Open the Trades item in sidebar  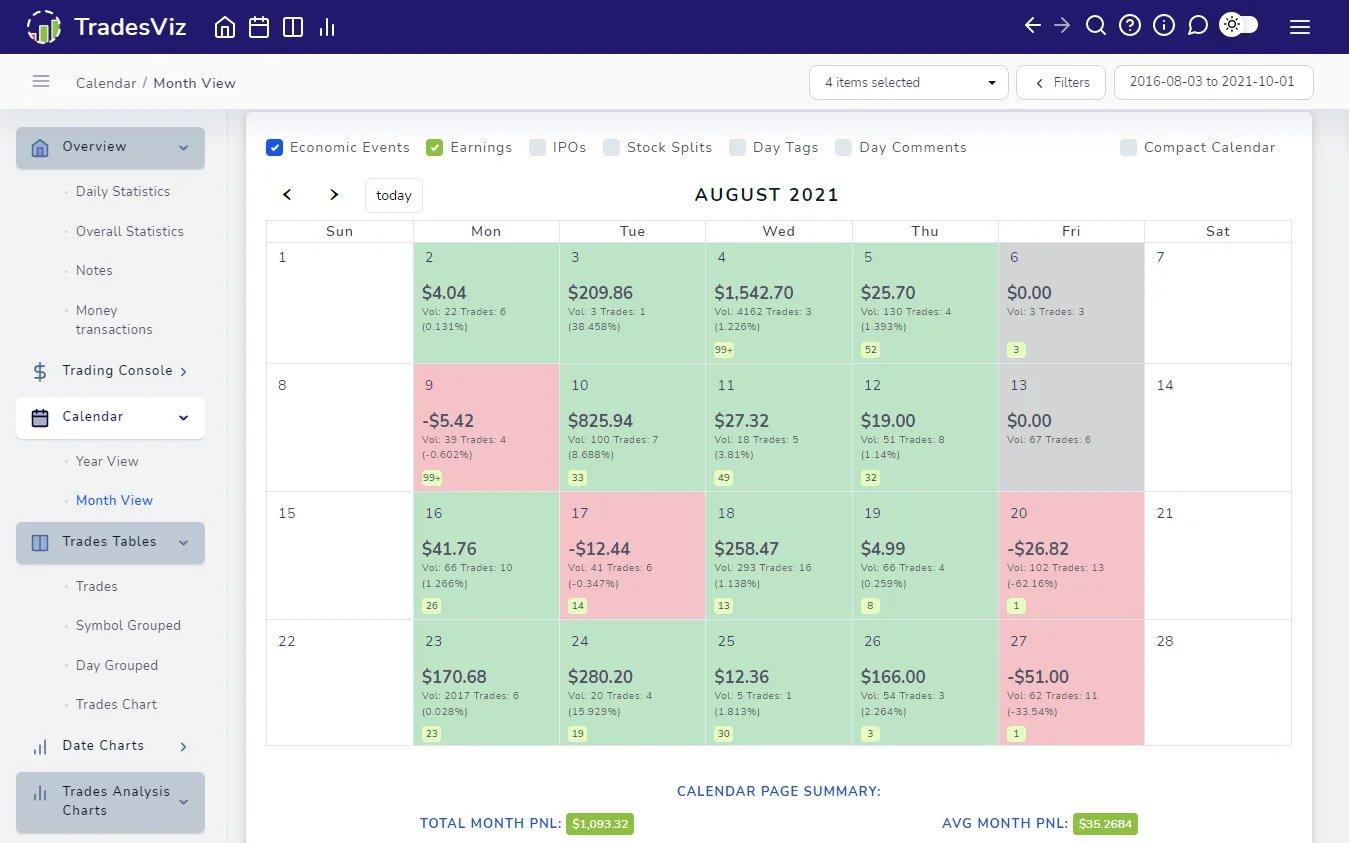(97, 587)
